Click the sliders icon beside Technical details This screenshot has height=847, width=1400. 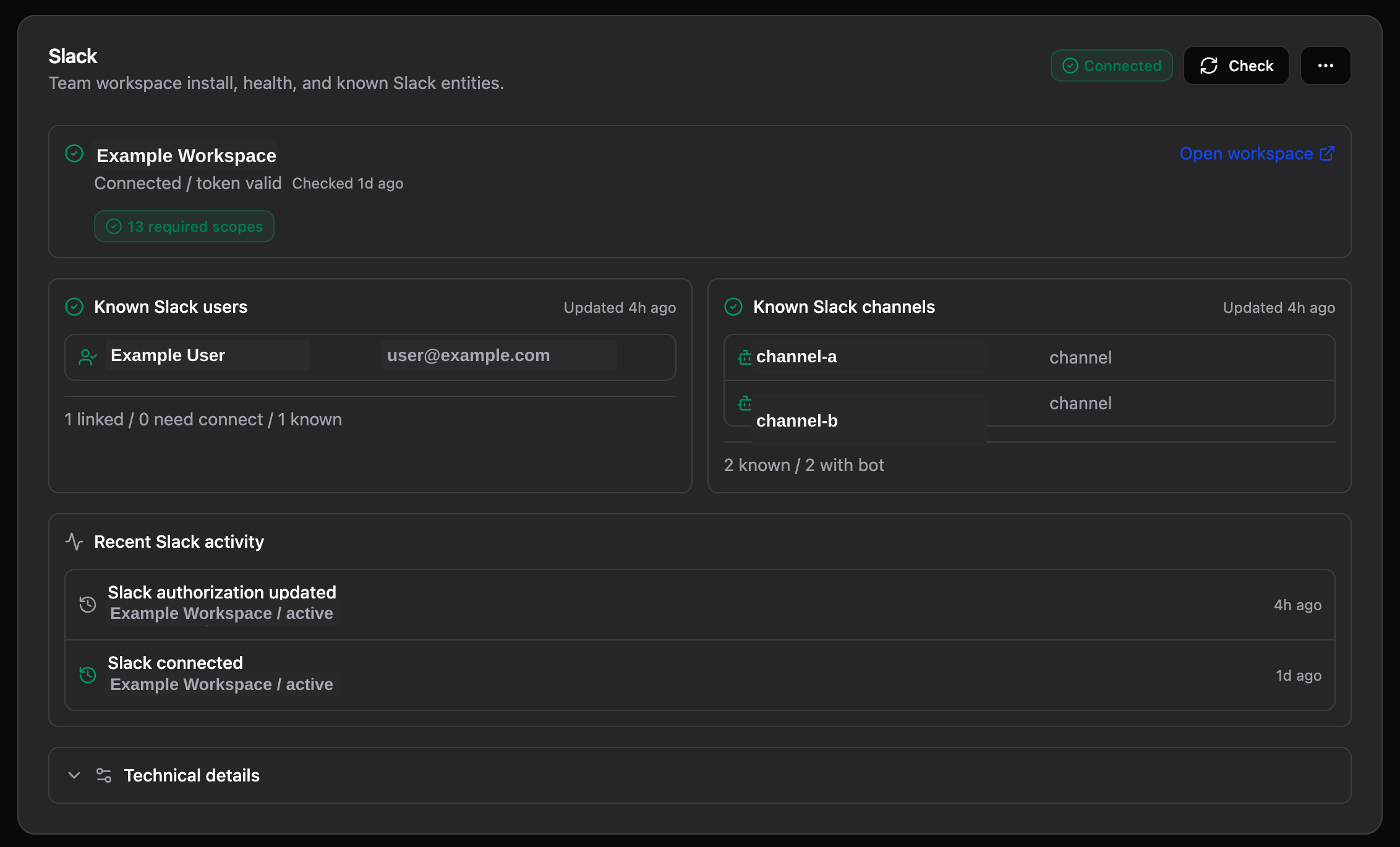(x=104, y=775)
